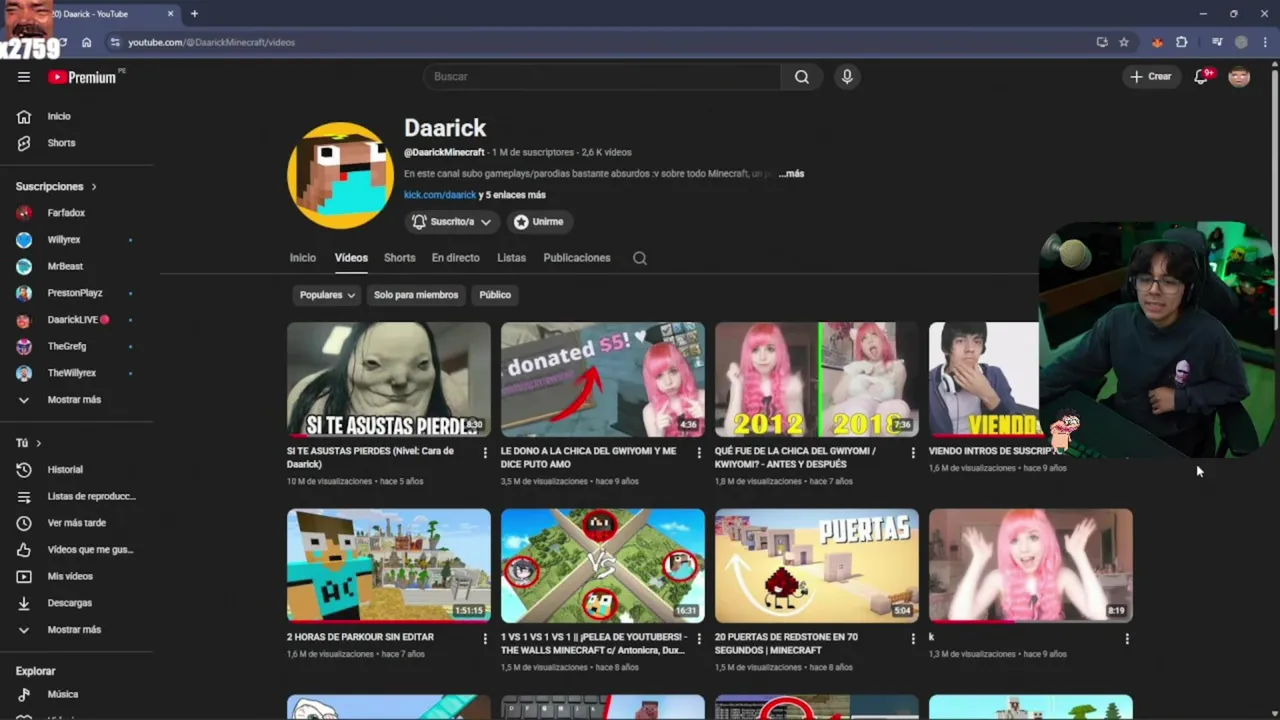The image size is (1280, 720).
Task: Search within channel magnifier icon
Action: (x=640, y=258)
